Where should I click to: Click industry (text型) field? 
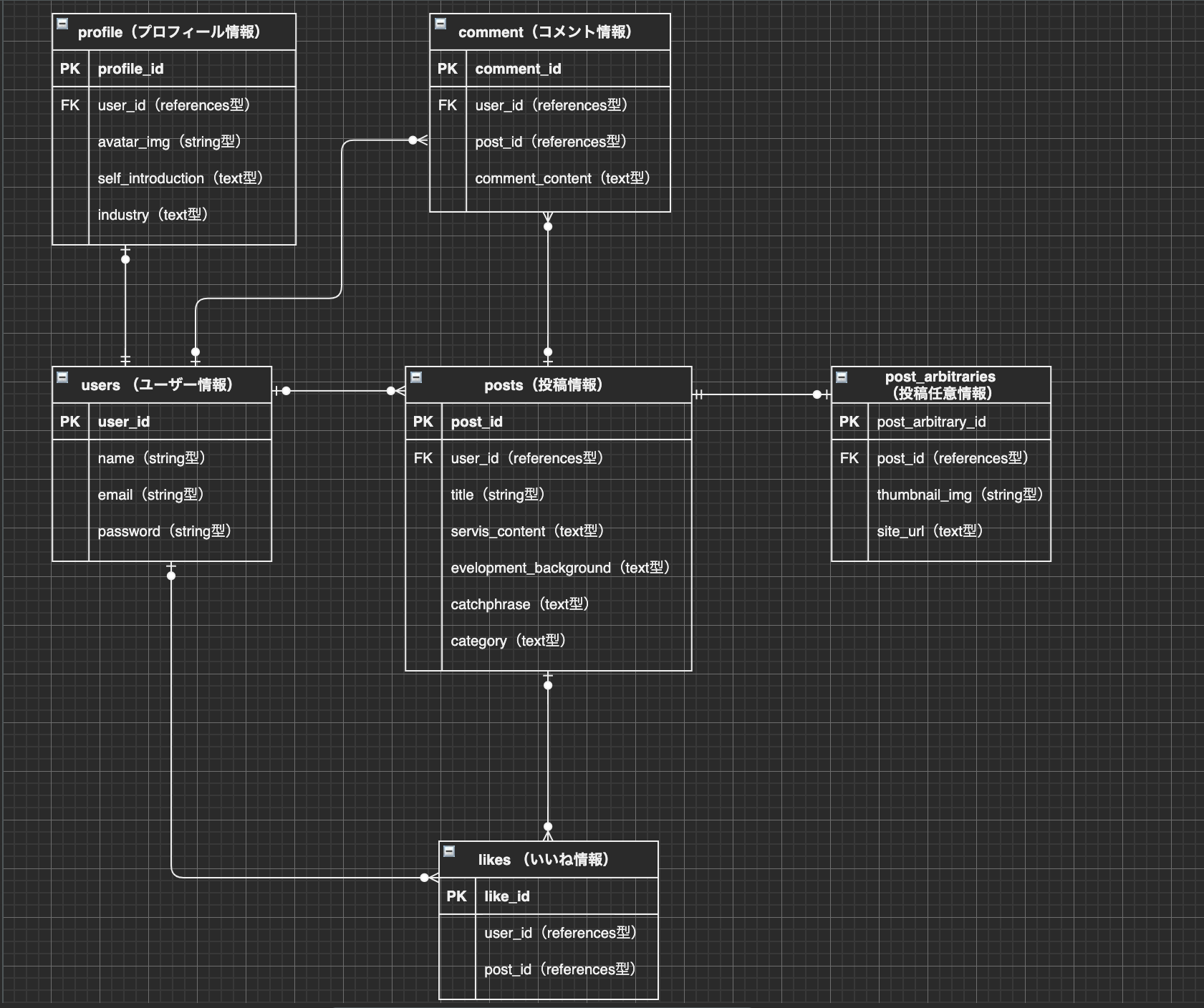coord(153,215)
